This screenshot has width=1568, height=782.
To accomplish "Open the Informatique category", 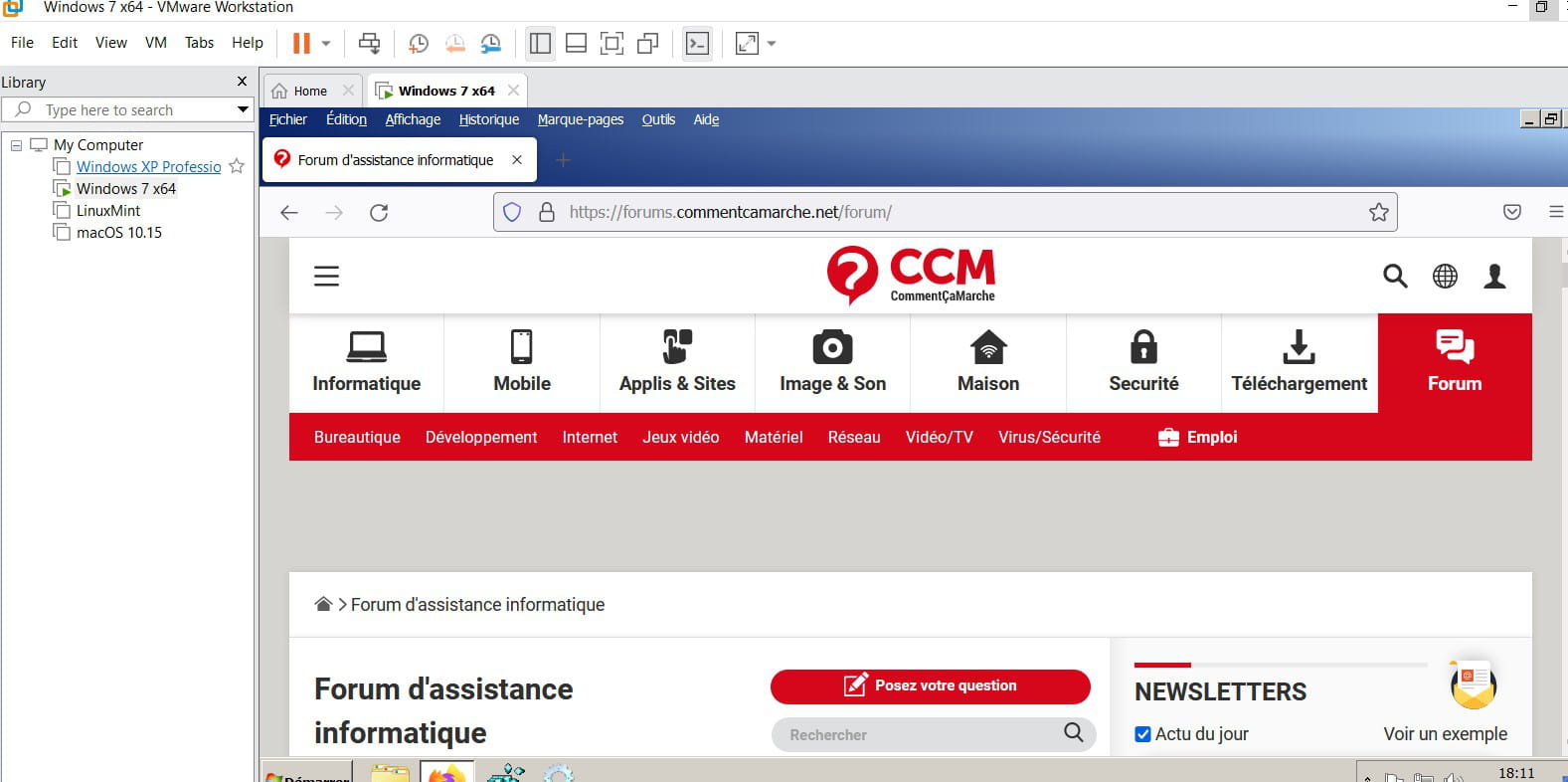I will click(366, 362).
